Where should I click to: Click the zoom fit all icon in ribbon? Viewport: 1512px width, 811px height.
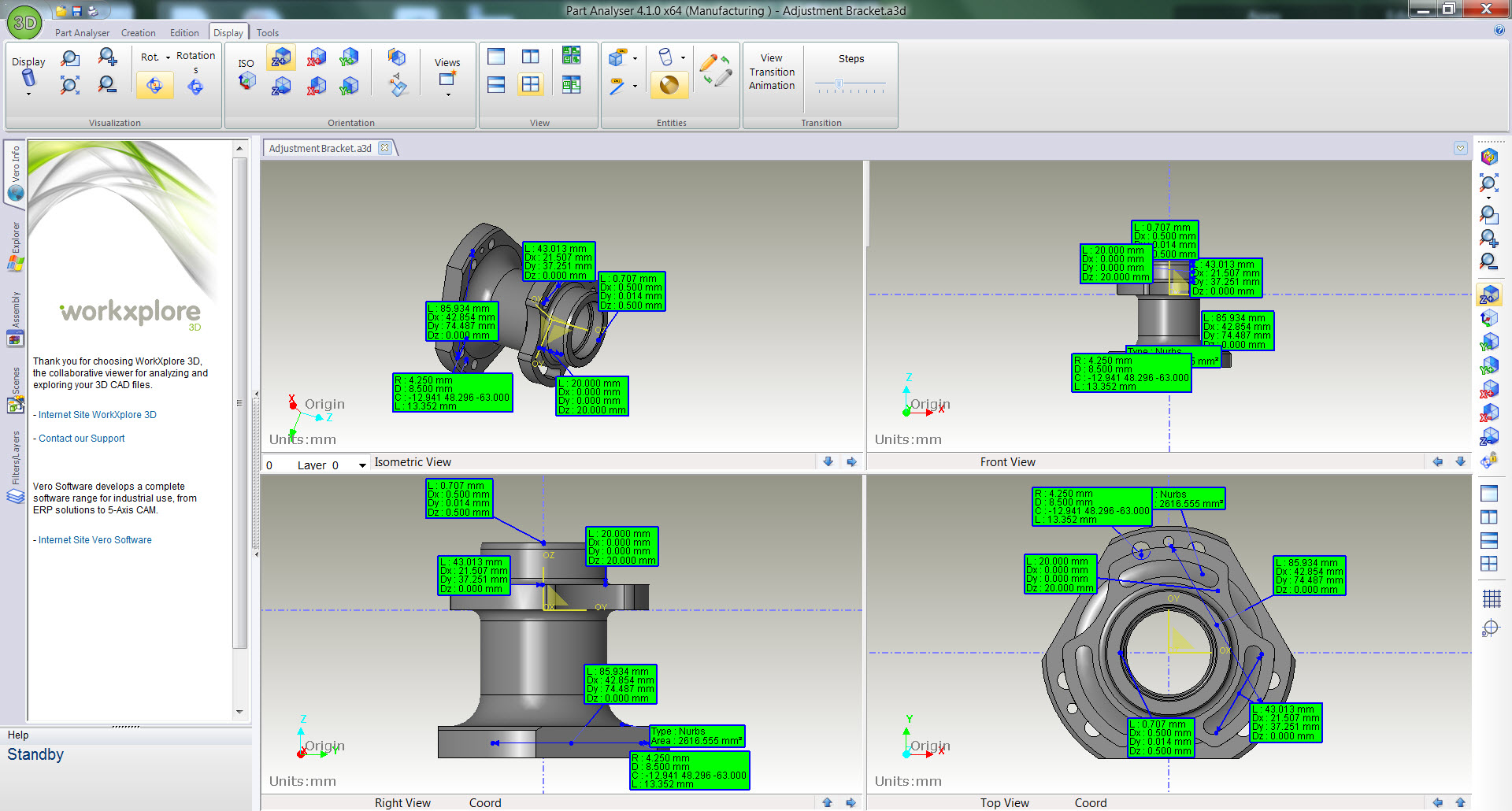(x=70, y=85)
